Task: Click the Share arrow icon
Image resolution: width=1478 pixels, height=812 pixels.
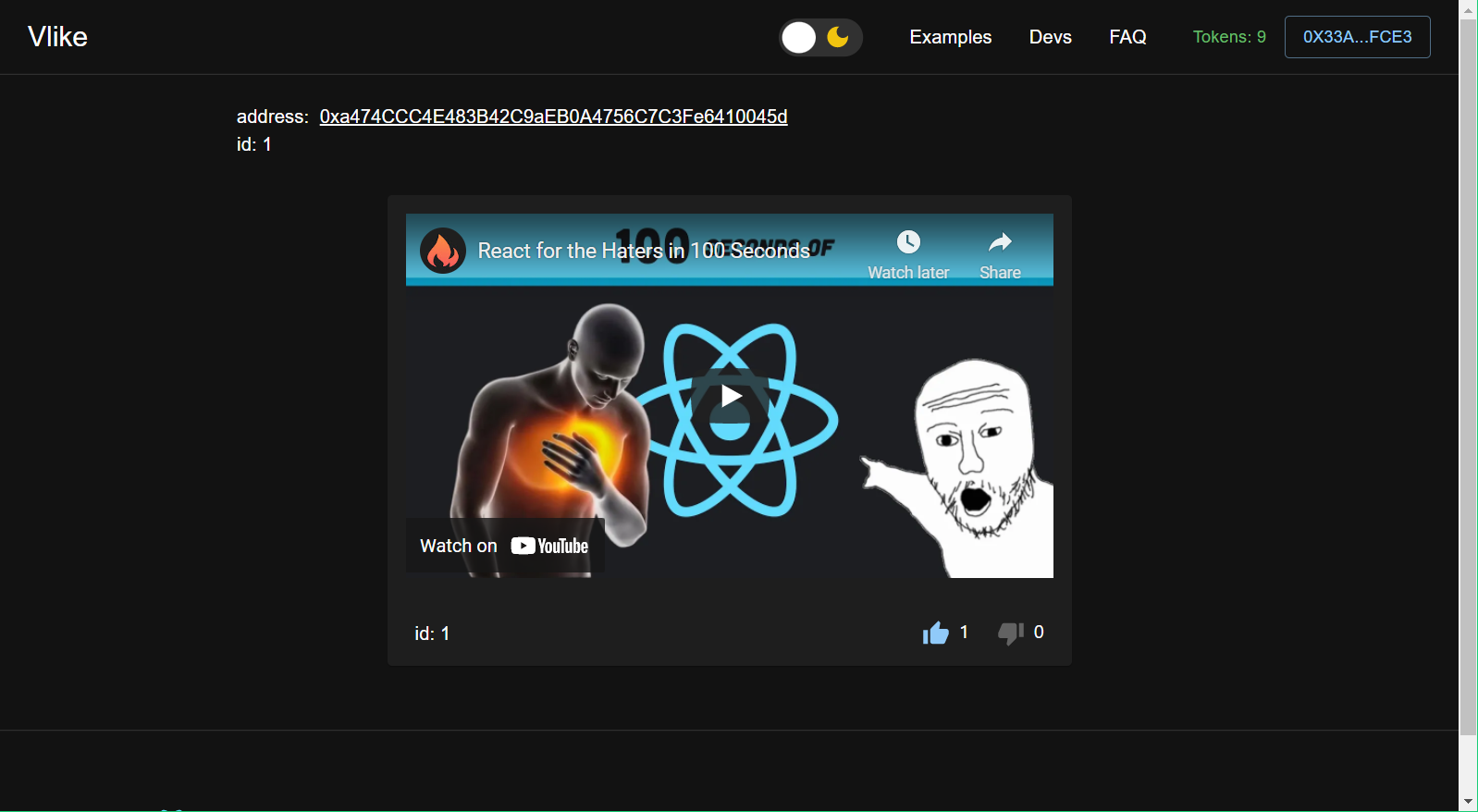Action: pos(1000,242)
